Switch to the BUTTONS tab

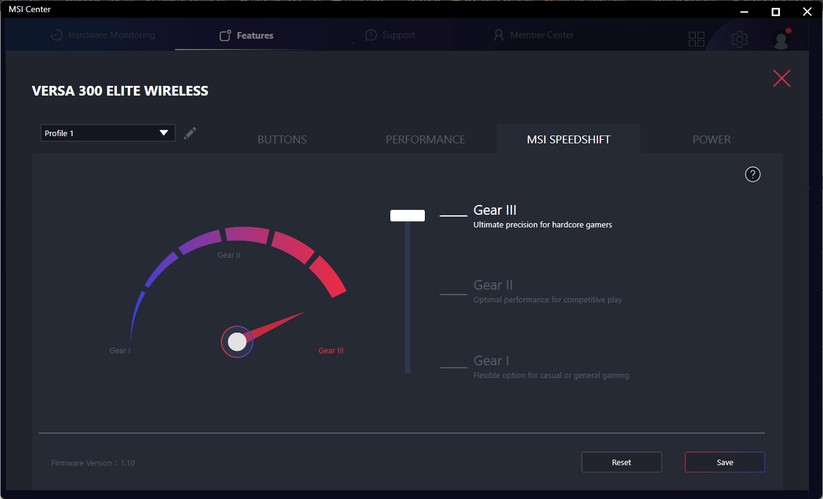tap(282, 140)
